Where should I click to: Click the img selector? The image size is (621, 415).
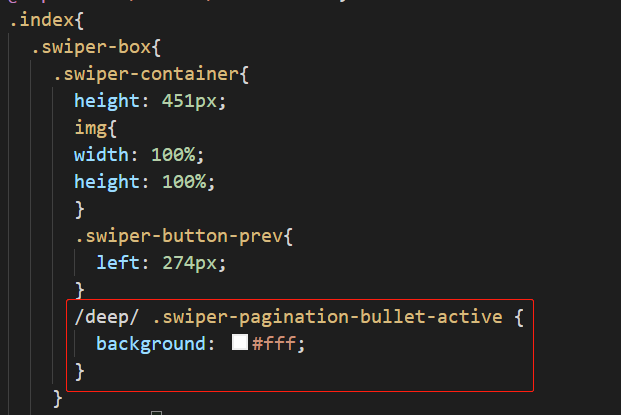pyautogui.click(x=91, y=128)
